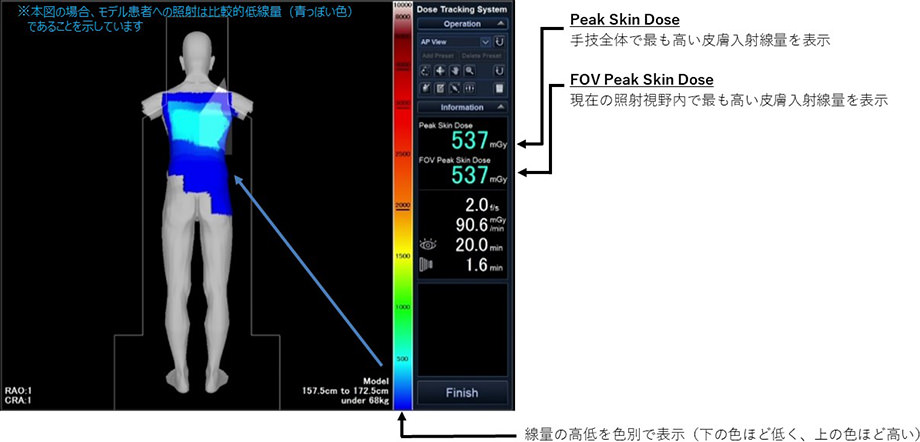Click the horizontal flip tool icon
The height and width of the screenshot is (442, 920).
tap(469, 88)
